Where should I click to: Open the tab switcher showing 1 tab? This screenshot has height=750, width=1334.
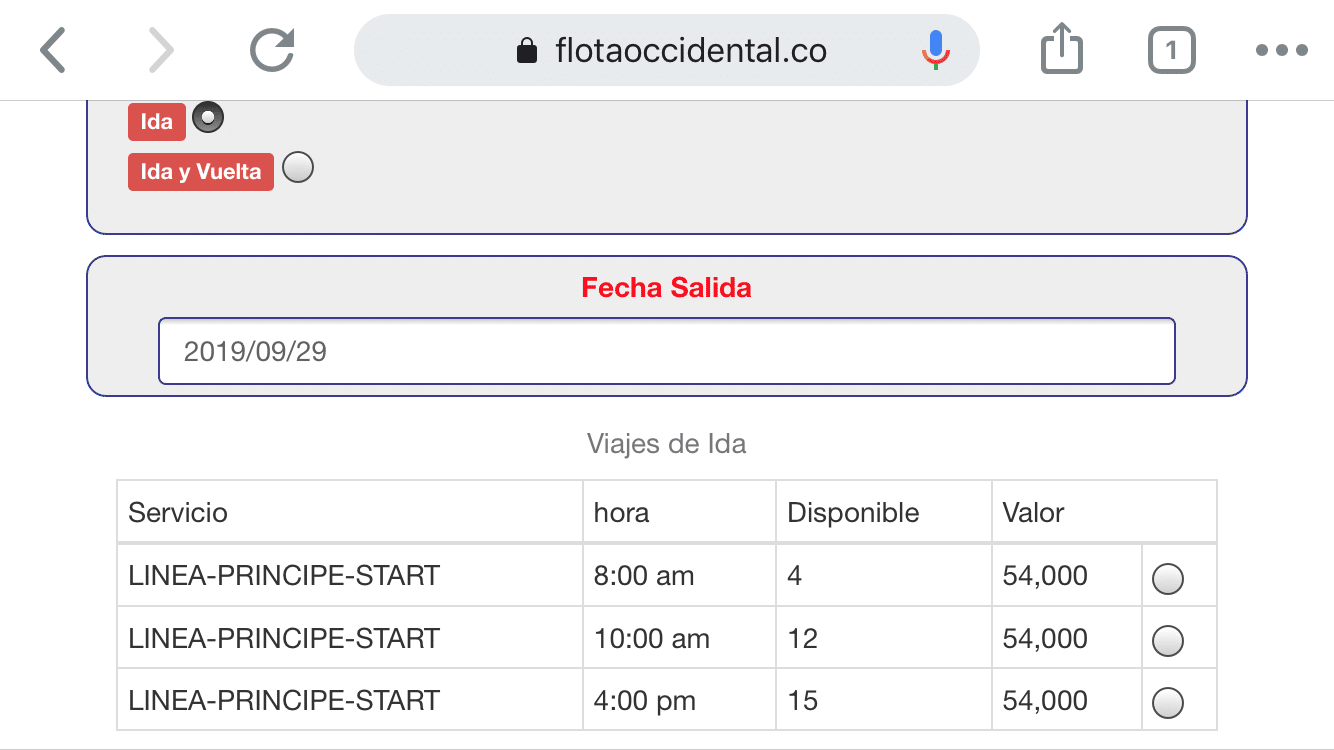pos(1171,50)
